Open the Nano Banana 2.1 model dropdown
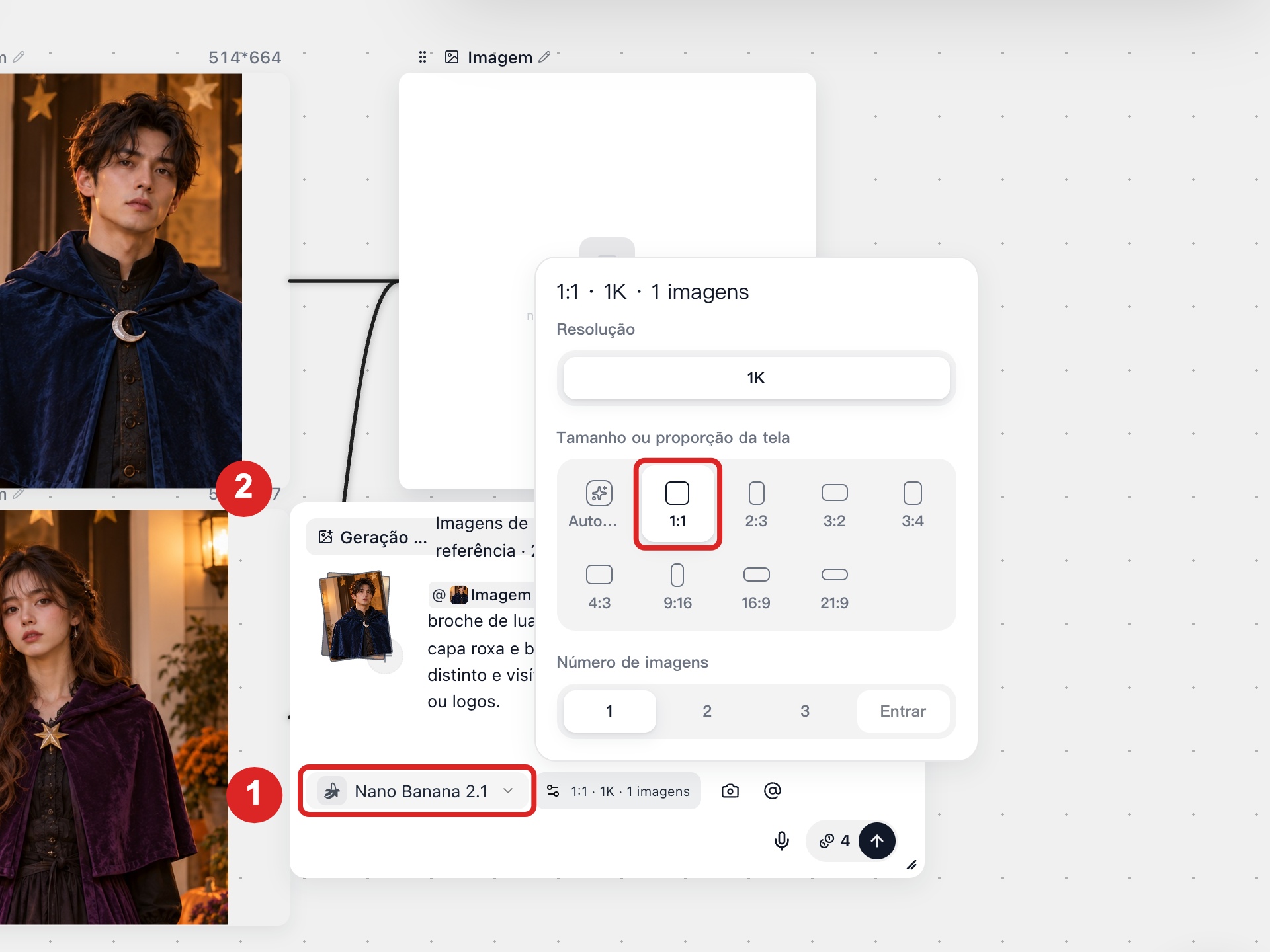Image resolution: width=1270 pixels, height=952 pixels. pyautogui.click(x=417, y=791)
